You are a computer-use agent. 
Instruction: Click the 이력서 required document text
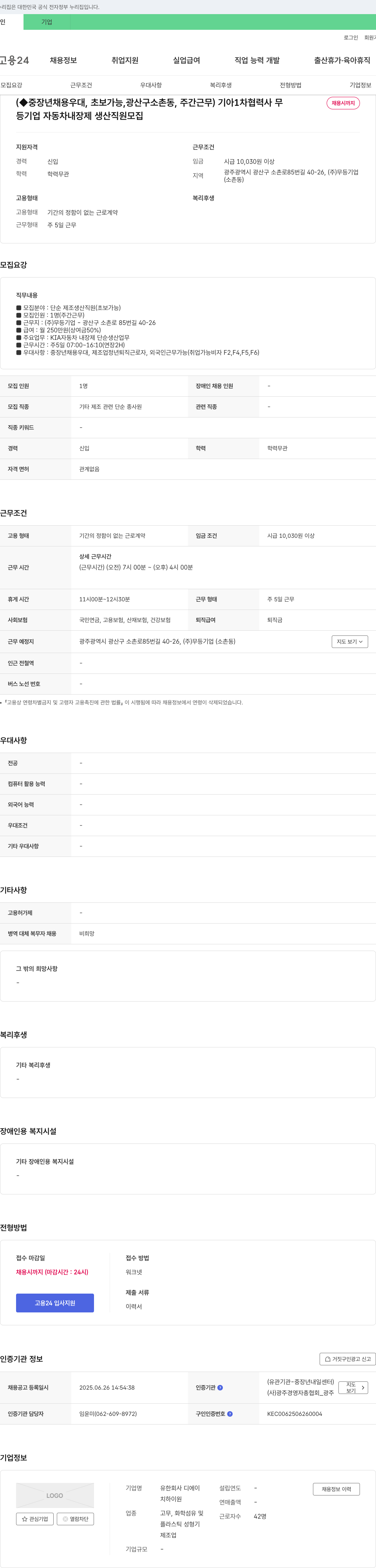(134, 1307)
